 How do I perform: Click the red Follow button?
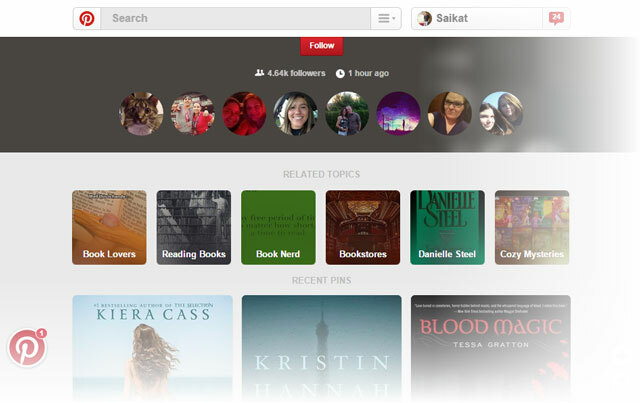pos(322,46)
